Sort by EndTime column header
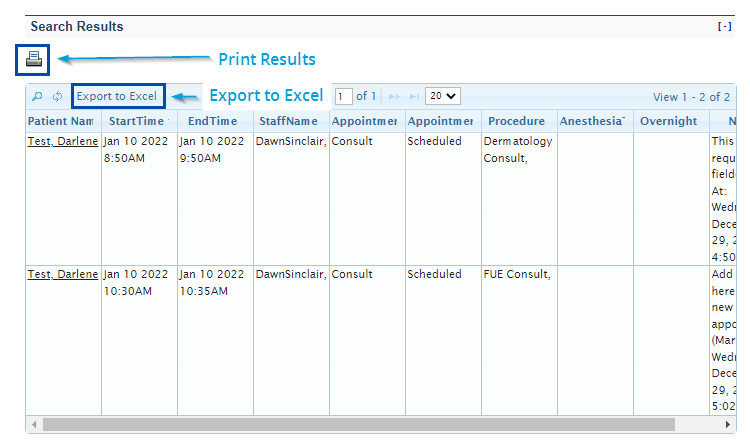This screenshot has width=750, height=444. click(x=214, y=121)
